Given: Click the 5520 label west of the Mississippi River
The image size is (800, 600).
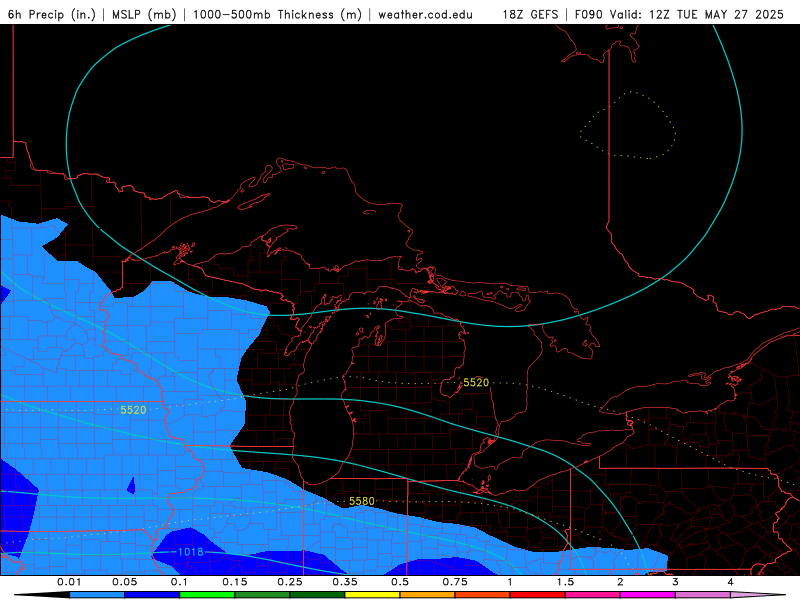Looking at the screenshot, I should pos(133,410).
